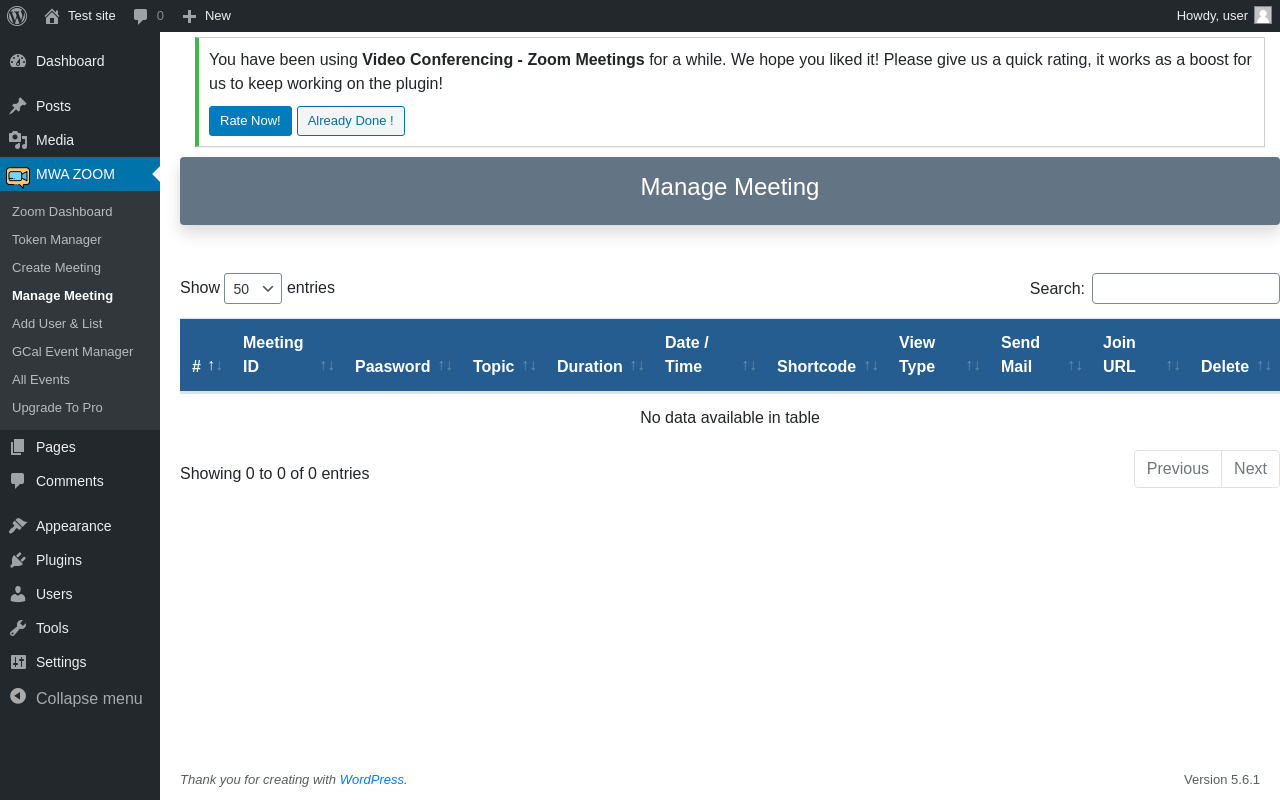
Task: Open the Create Meeting submenu item
Action: 56,268
